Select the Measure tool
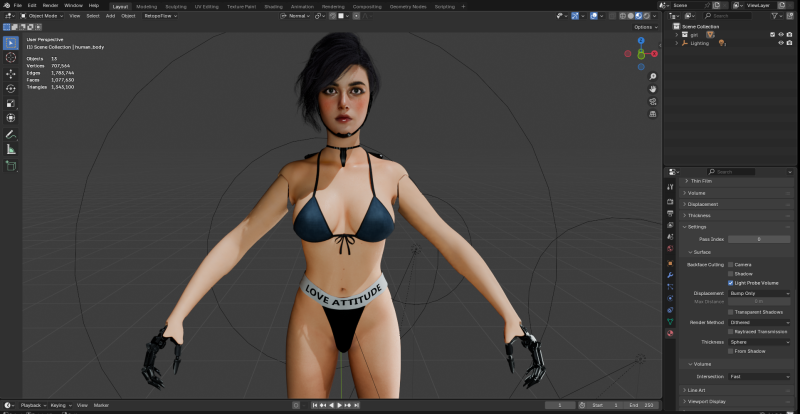 coord(11,149)
